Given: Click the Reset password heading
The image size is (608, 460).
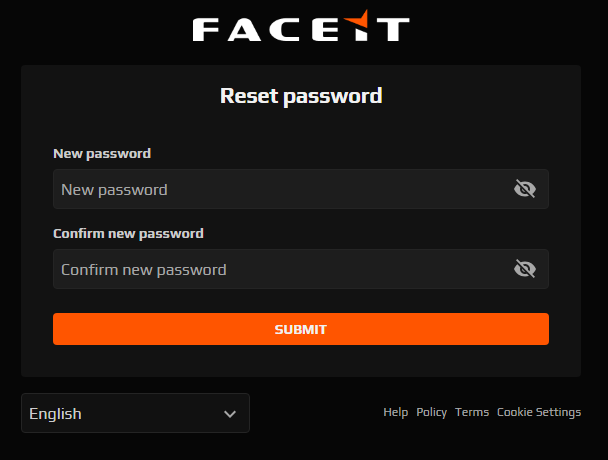Looking at the screenshot, I should click(x=301, y=96).
